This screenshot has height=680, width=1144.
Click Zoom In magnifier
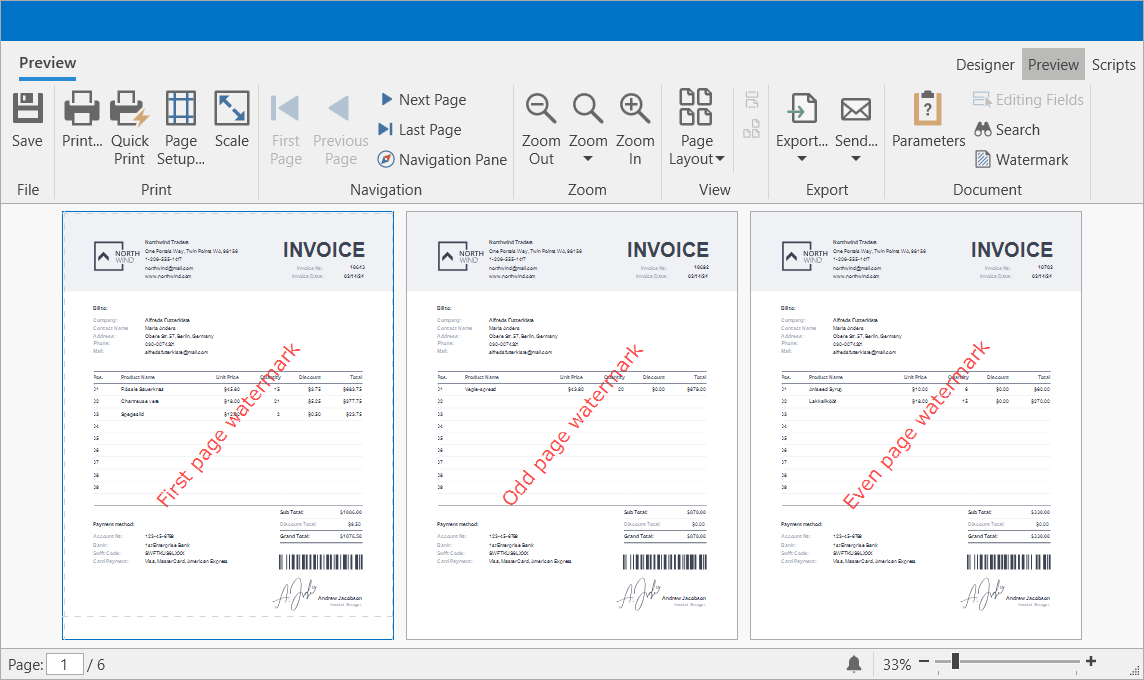point(635,108)
